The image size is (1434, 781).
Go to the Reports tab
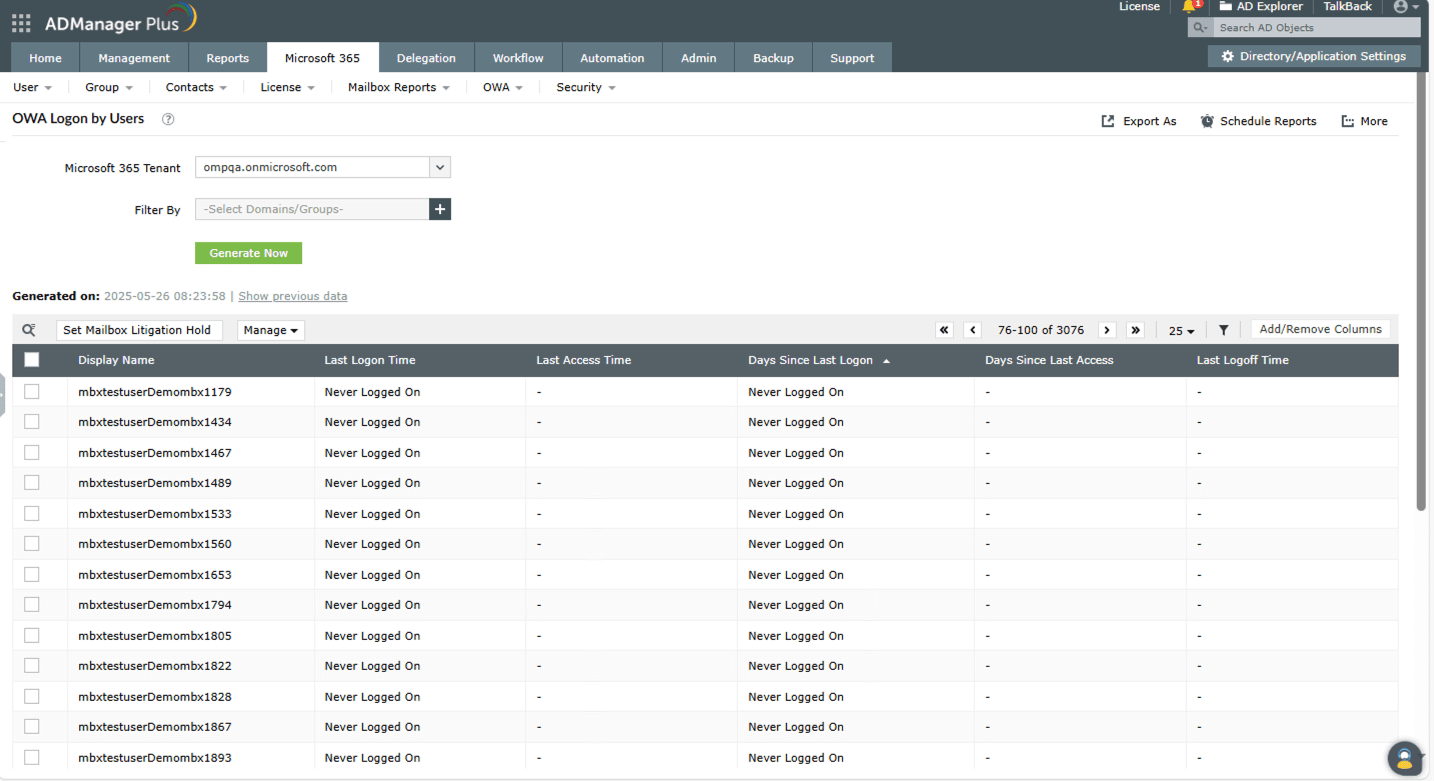228,58
